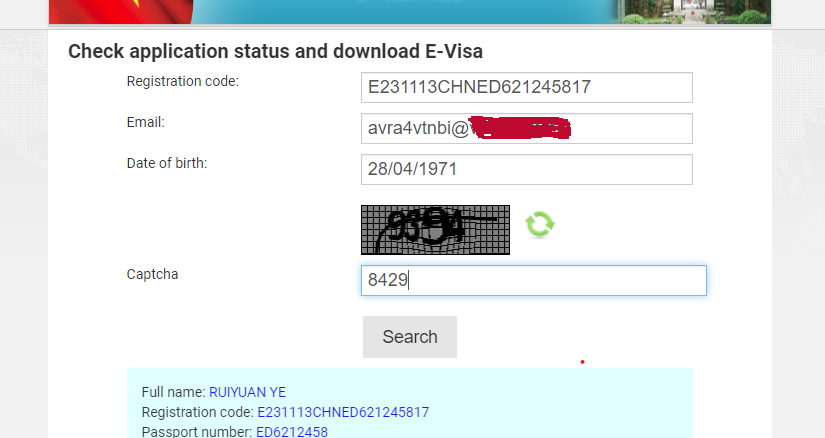Click the distorted captcha image
825x438 pixels.
point(435,230)
